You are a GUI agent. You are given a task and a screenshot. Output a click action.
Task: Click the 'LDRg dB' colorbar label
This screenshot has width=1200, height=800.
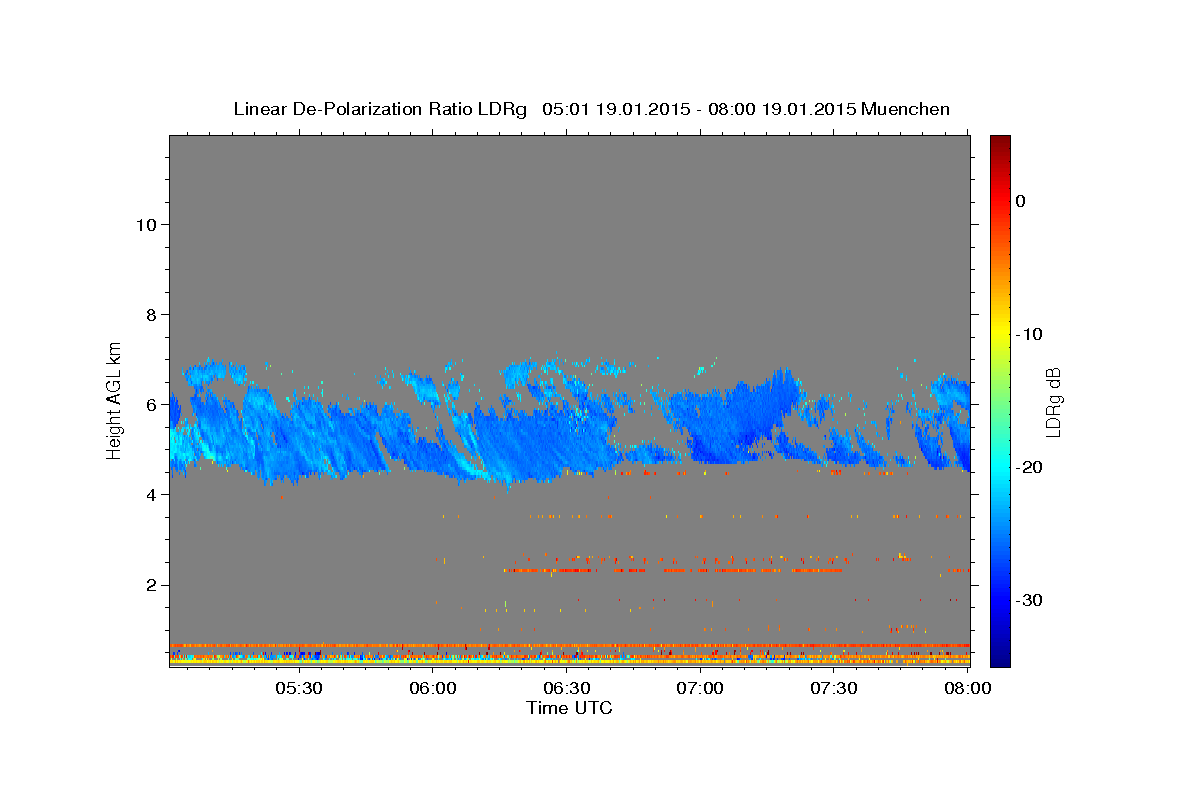pyautogui.click(x=1053, y=402)
